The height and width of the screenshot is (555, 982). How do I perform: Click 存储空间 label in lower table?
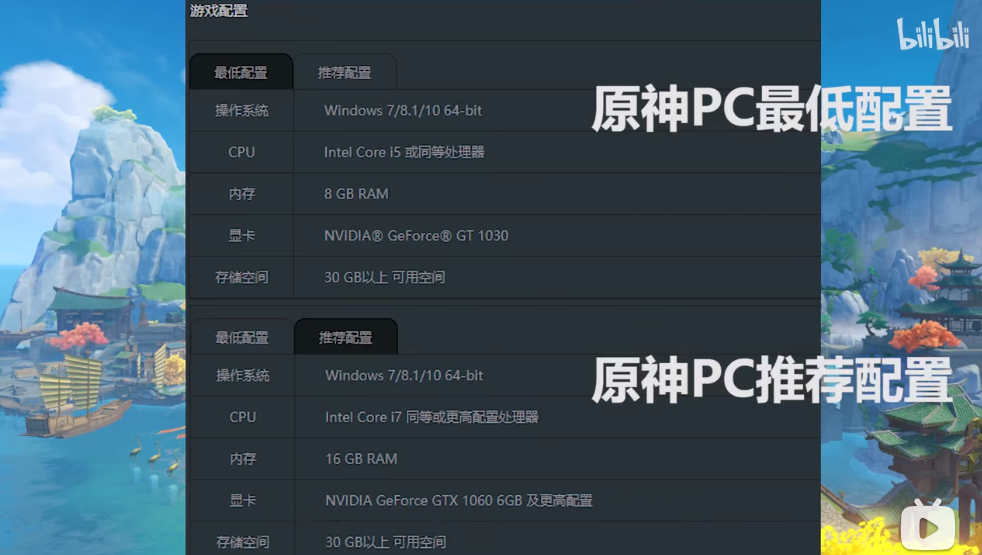point(243,542)
